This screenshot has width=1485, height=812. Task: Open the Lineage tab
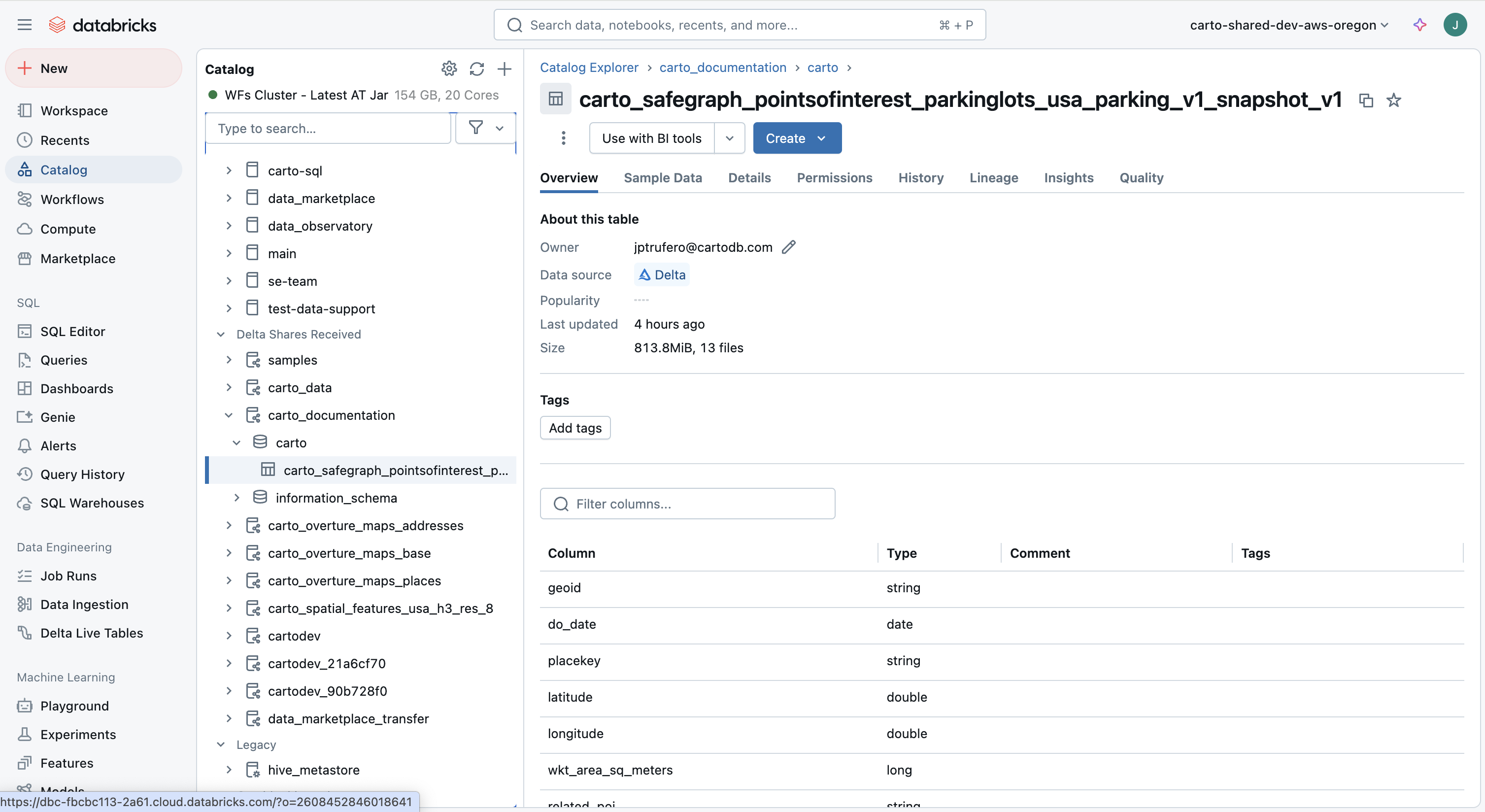coord(993,177)
